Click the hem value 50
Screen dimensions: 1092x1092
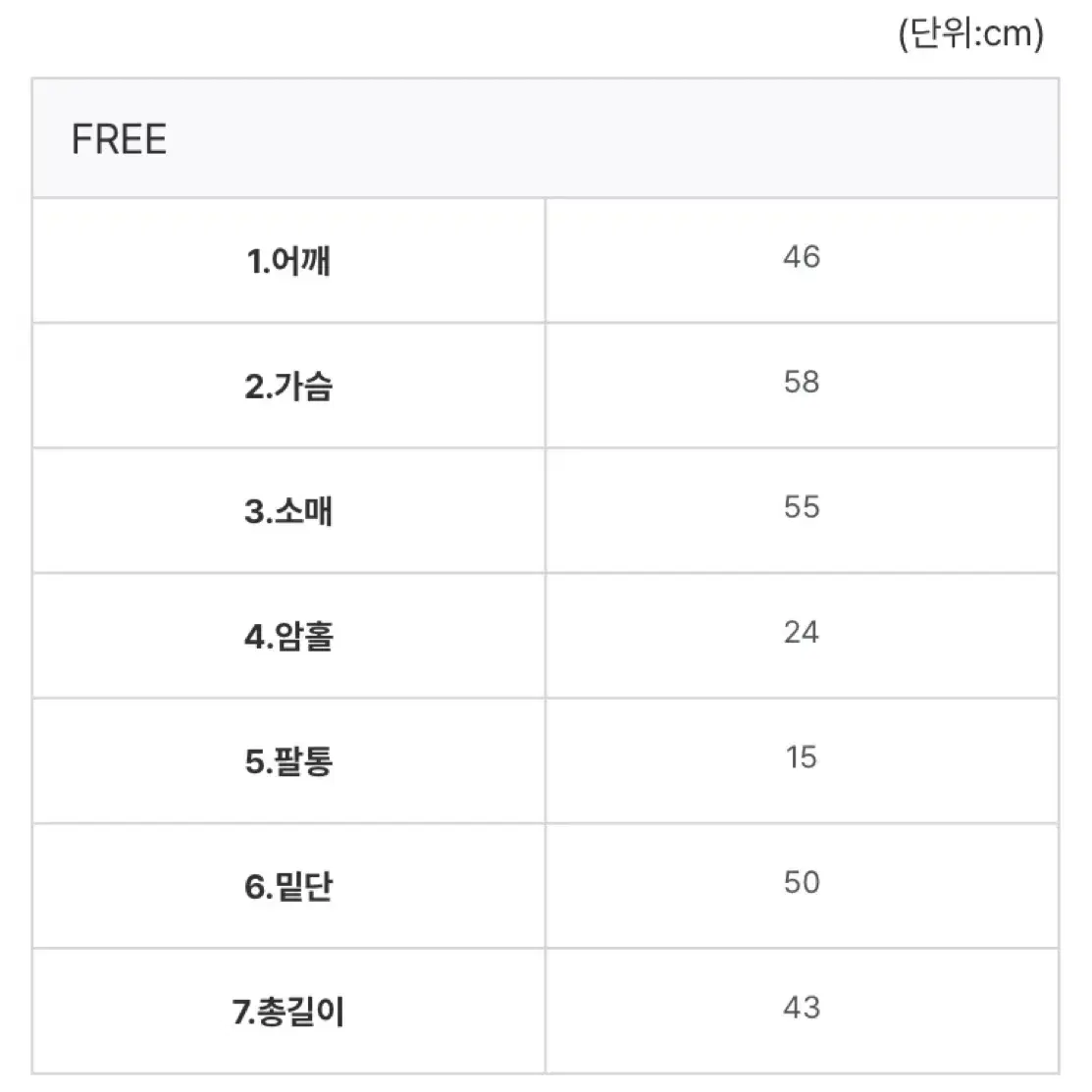[802, 882]
